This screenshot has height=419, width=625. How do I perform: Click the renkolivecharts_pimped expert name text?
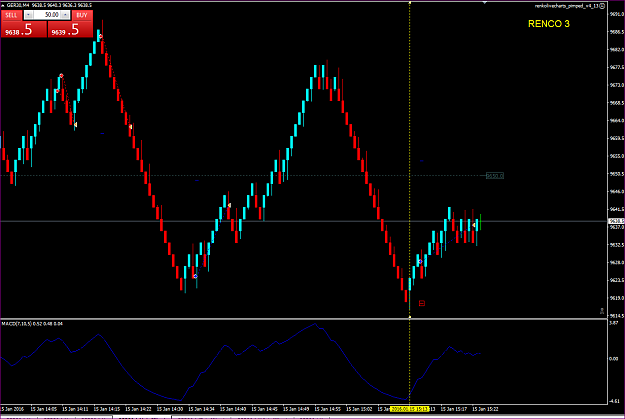pos(566,6)
